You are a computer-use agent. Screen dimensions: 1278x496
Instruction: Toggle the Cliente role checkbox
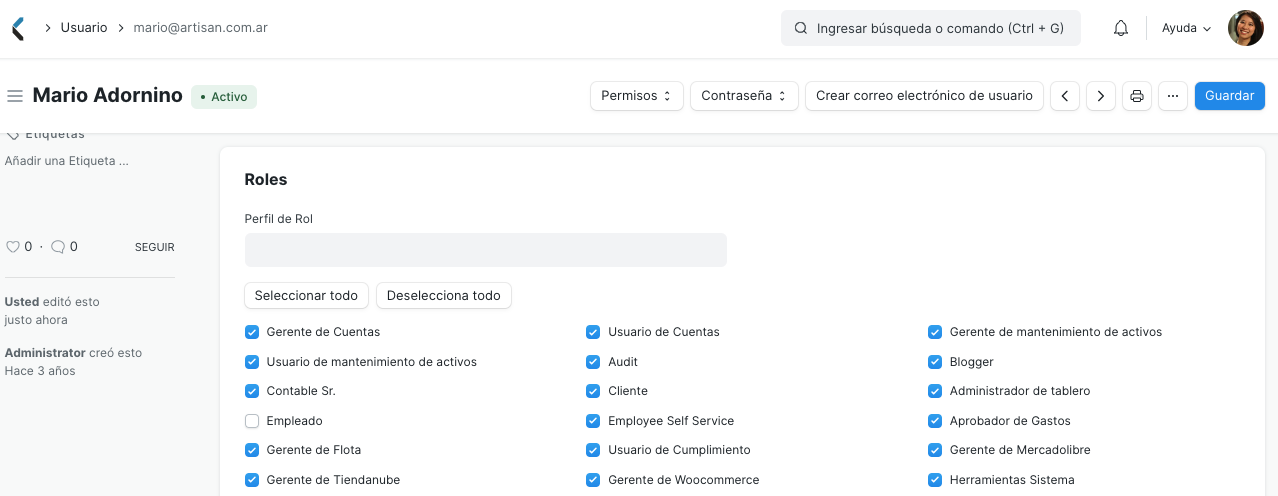(x=593, y=391)
